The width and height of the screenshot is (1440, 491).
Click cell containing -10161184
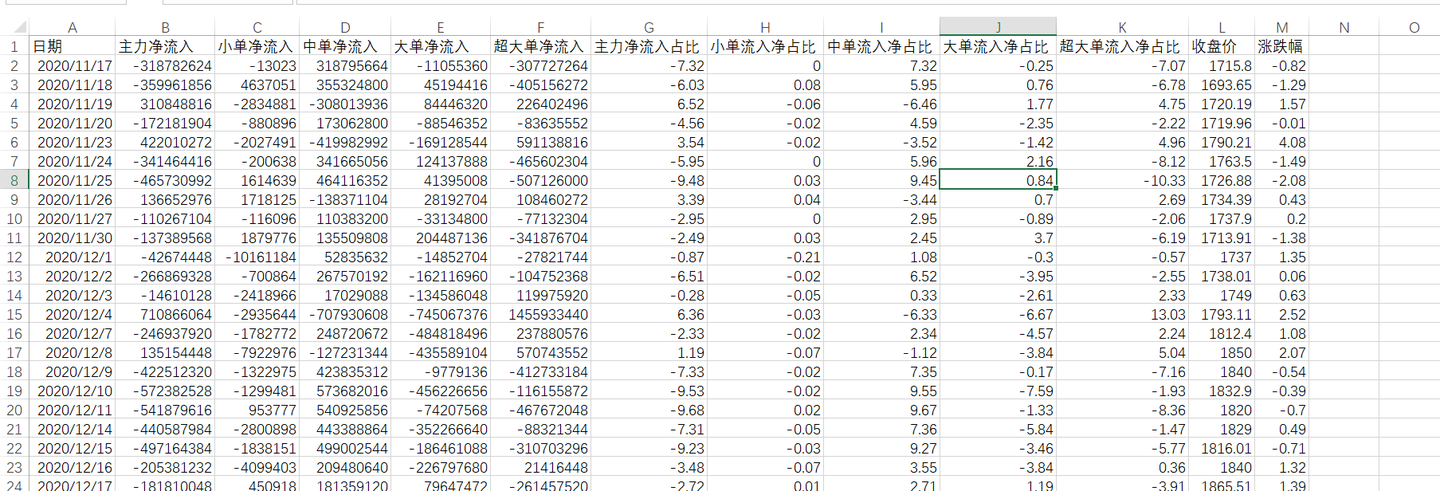[257, 256]
